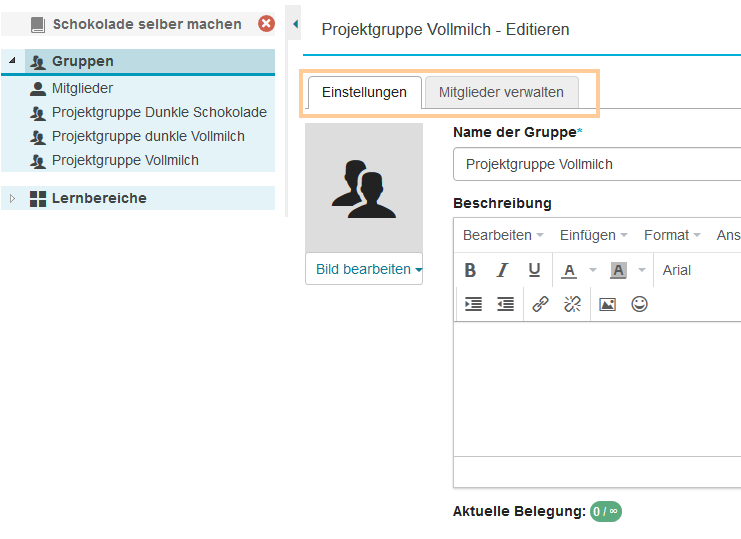
Task: Open the Einfügen editor menu
Action: [x=593, y=235]
